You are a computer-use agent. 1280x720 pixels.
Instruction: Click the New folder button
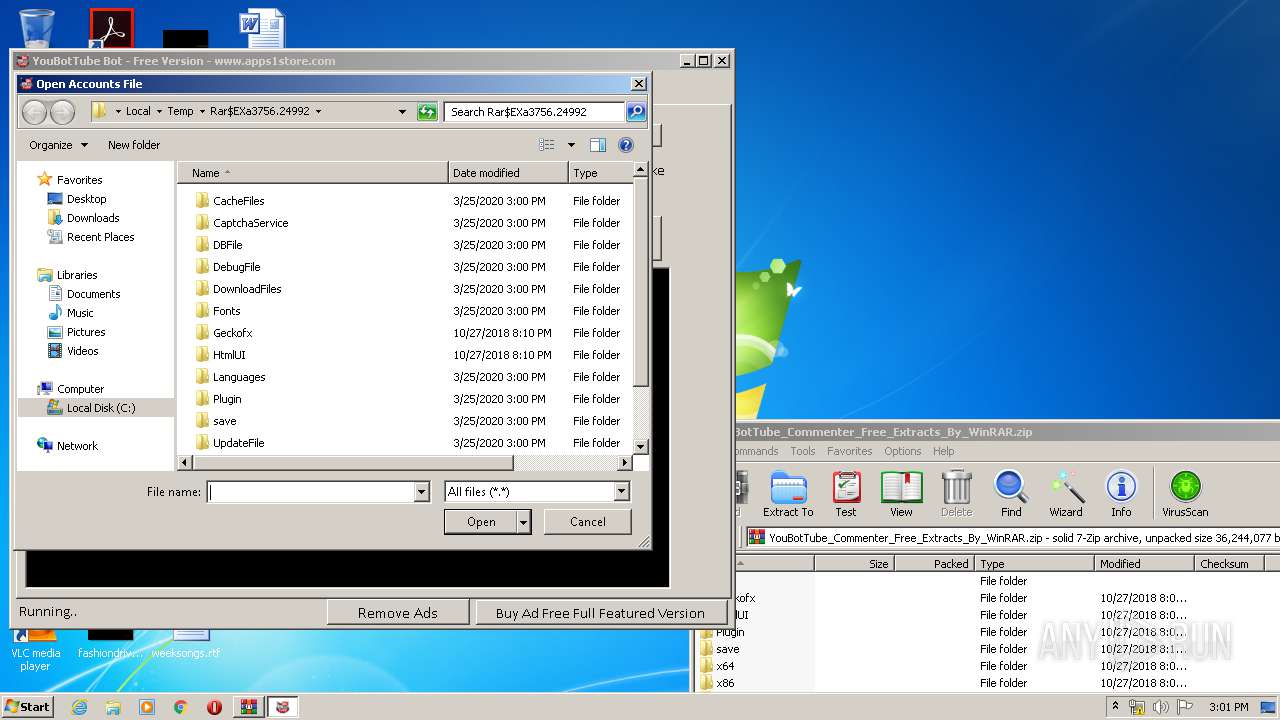coord(134,145)
